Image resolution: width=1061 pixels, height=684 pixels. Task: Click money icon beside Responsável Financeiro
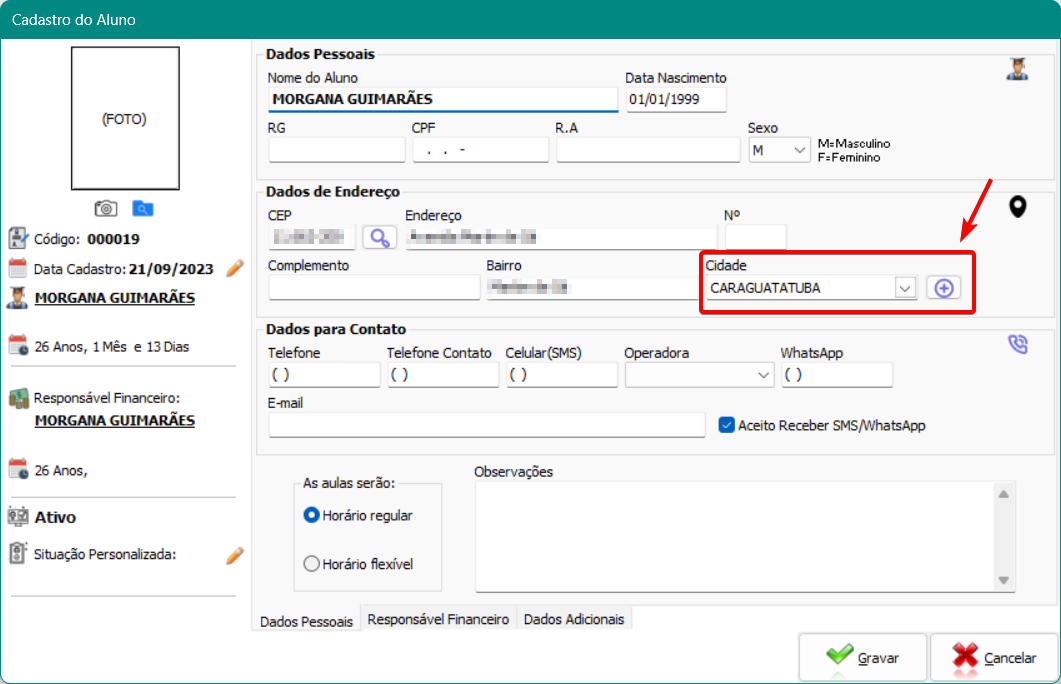(x=18, y=398)
